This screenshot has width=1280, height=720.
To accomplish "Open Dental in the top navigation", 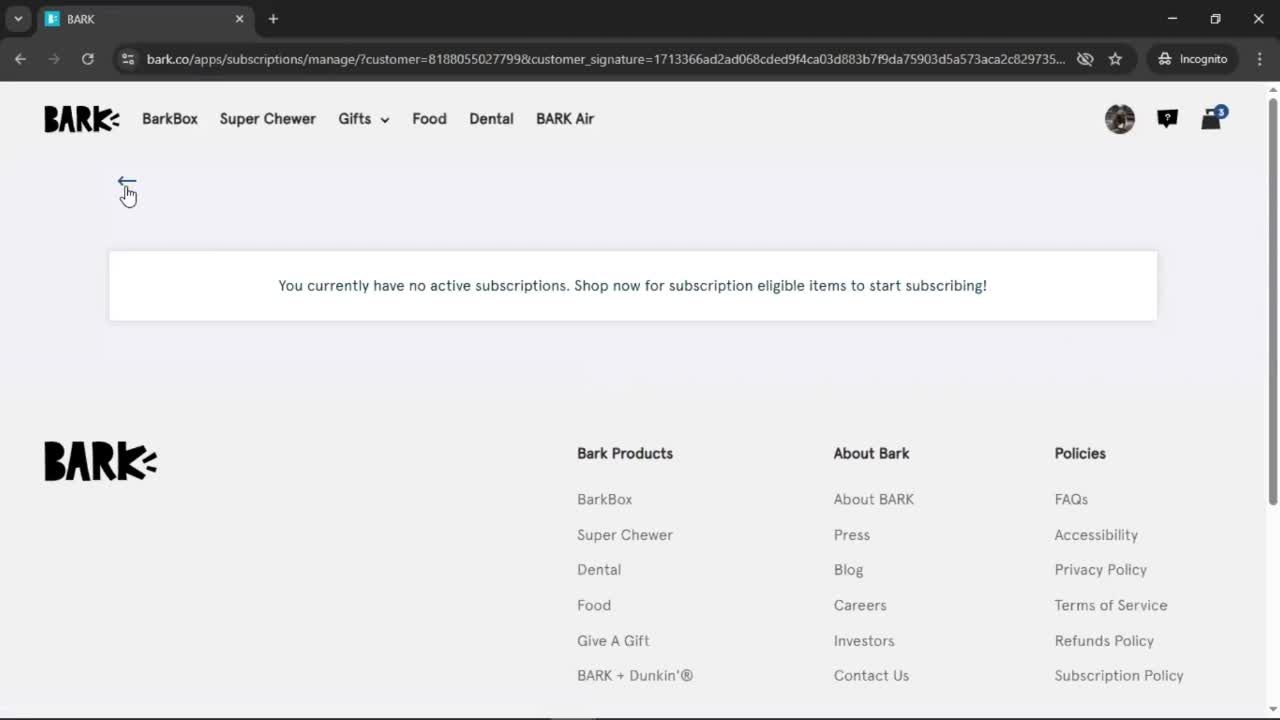I will tap(491, 119).
